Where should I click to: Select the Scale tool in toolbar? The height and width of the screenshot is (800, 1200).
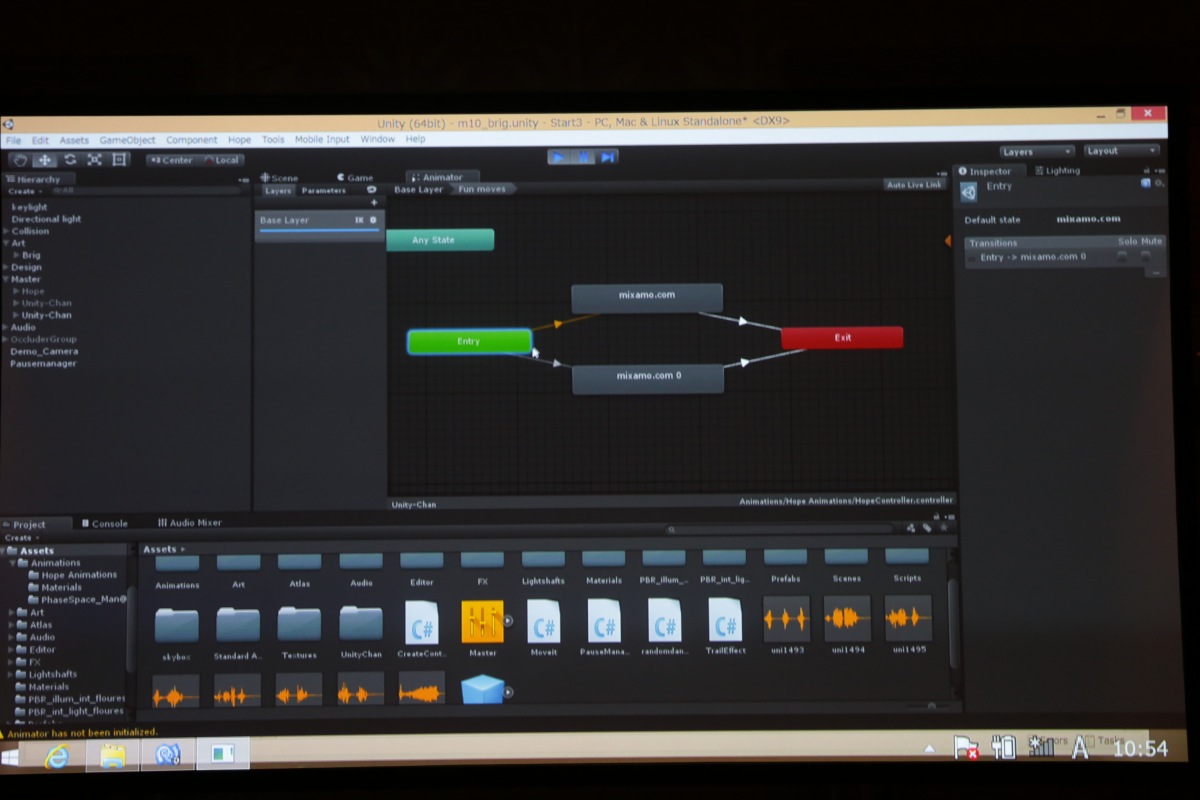[94, 160]
